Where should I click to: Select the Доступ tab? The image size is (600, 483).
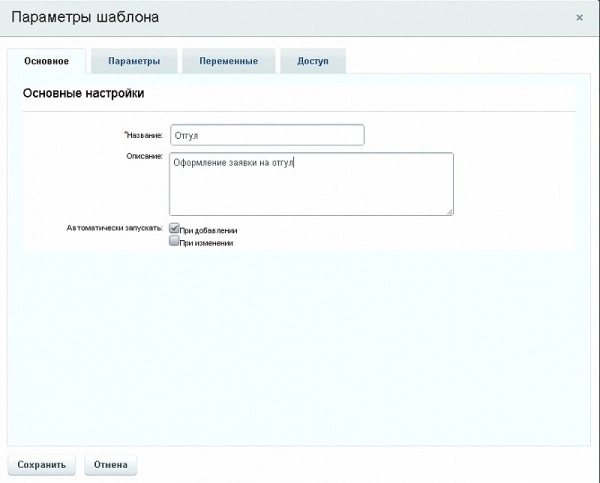(x=313, y=61)
